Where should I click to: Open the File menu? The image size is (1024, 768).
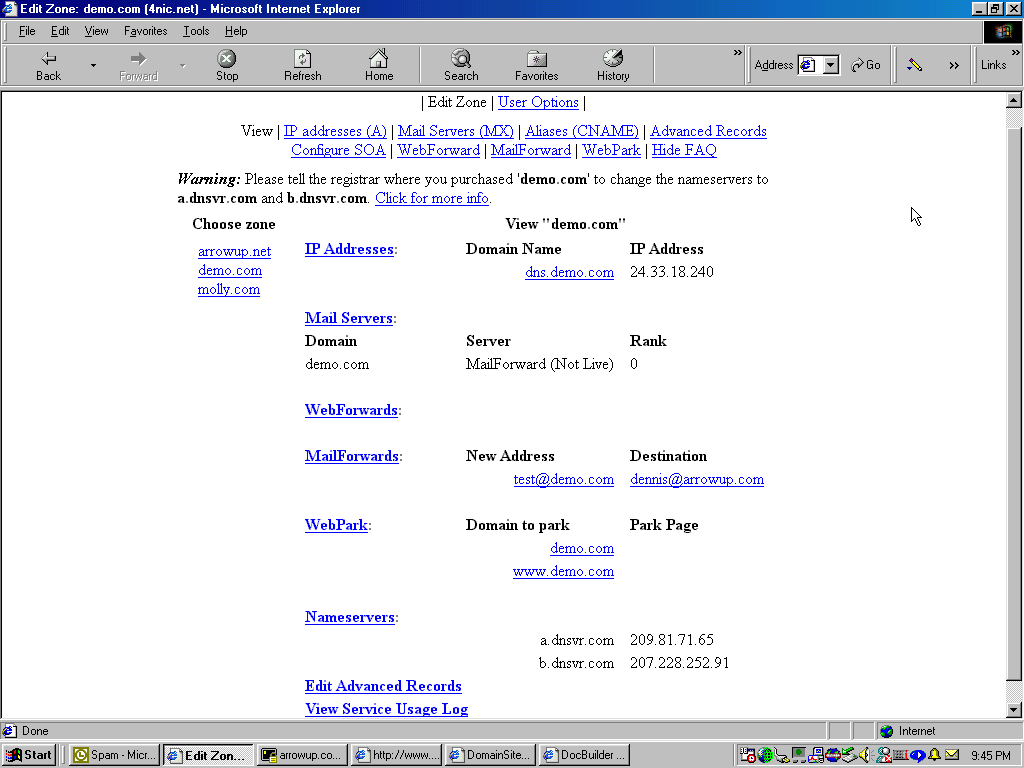[27, 31]
